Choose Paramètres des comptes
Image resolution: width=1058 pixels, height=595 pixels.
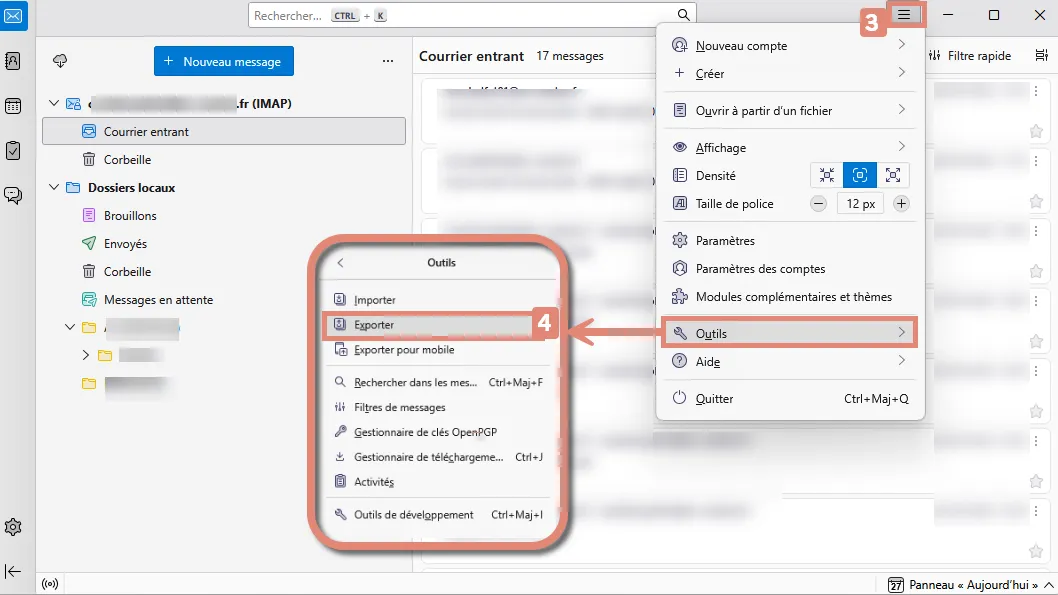790,268
